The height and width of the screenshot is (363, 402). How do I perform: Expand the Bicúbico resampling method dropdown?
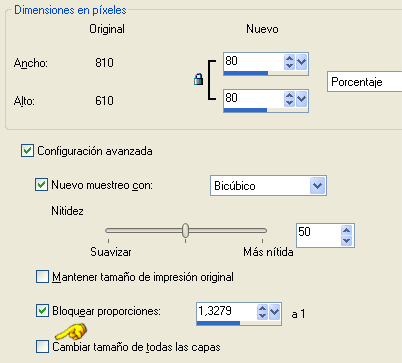pyautogui.click(x=317, y=185)
